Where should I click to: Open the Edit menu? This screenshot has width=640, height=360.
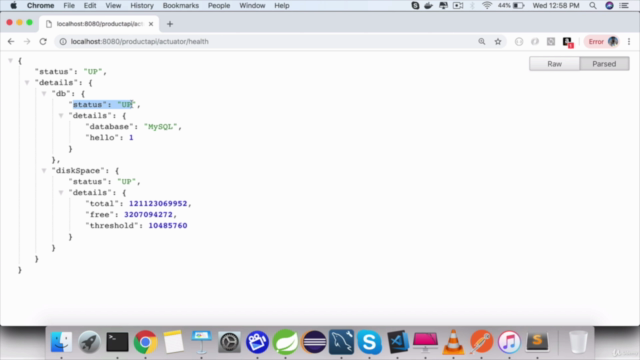pyautogui.click(x=90, y=6)
